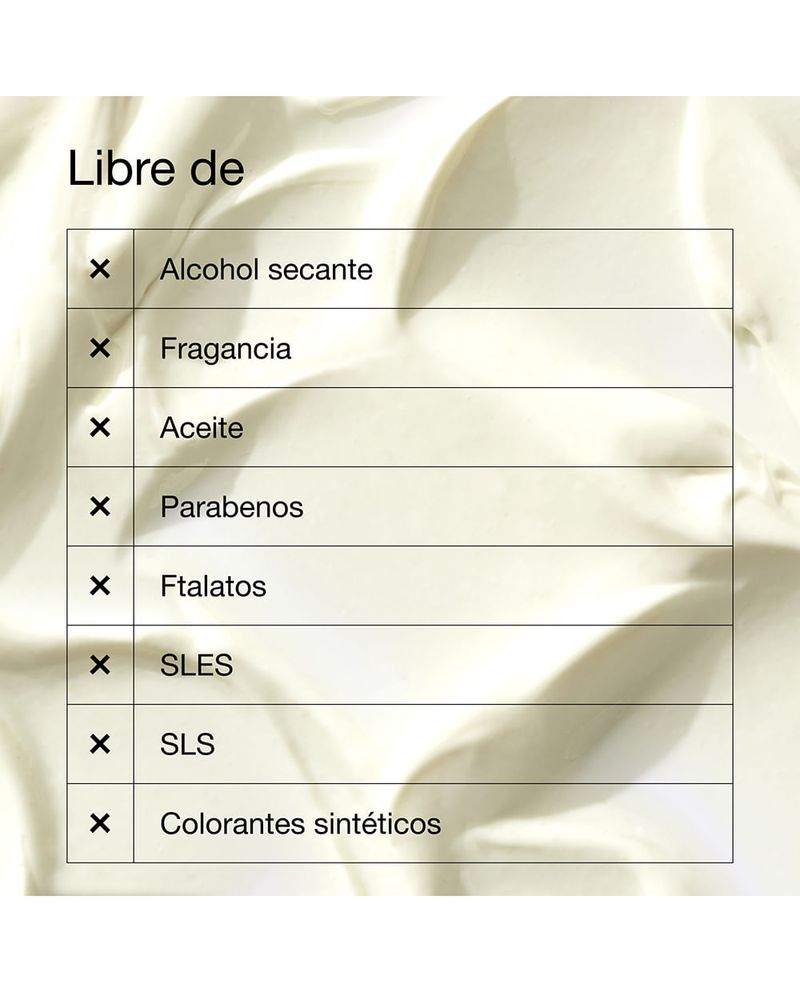Click the white band above the cream texture

tap(400, 47)
